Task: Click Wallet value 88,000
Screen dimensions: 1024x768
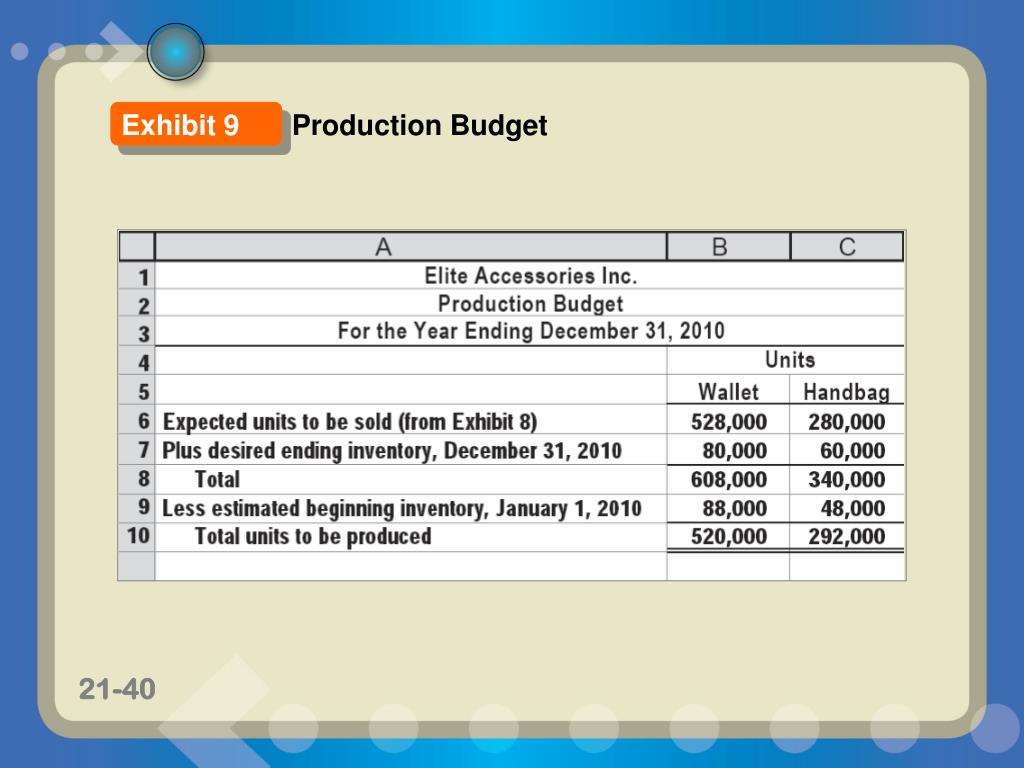Action: point(735,508)
